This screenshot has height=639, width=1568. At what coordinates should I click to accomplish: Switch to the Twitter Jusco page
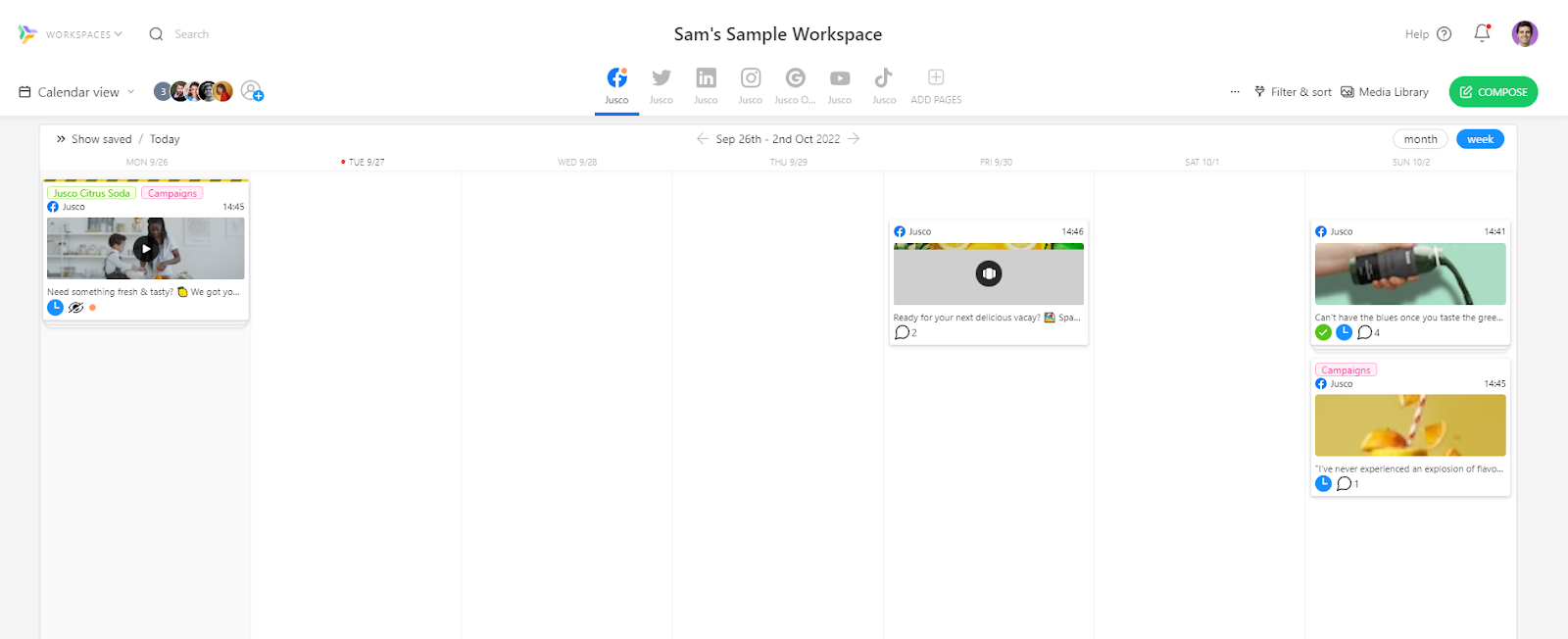(x=661, y=86)
